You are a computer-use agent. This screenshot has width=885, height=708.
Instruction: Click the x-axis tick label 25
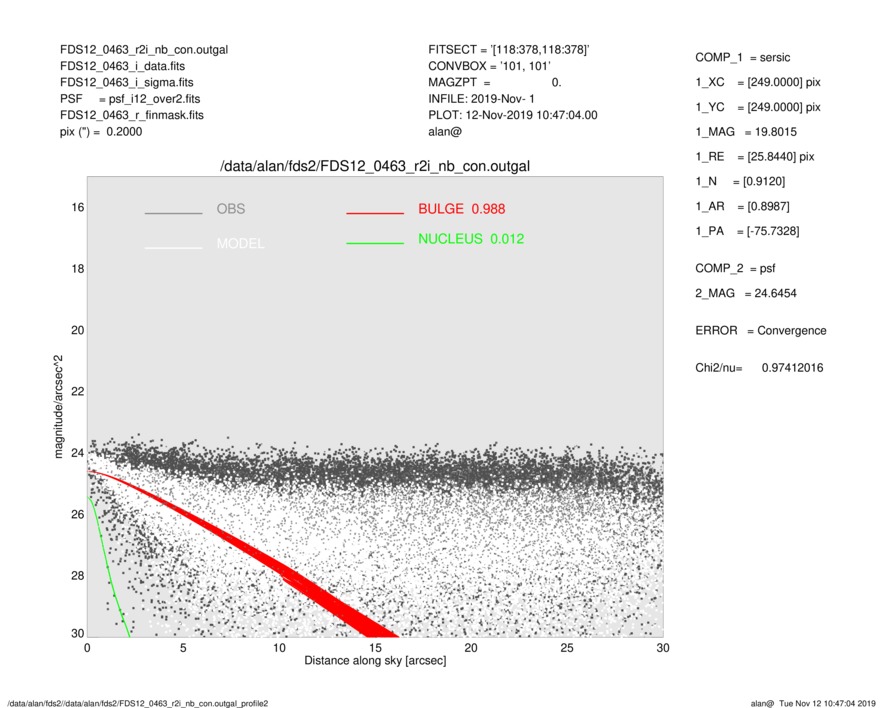(567, 648)
